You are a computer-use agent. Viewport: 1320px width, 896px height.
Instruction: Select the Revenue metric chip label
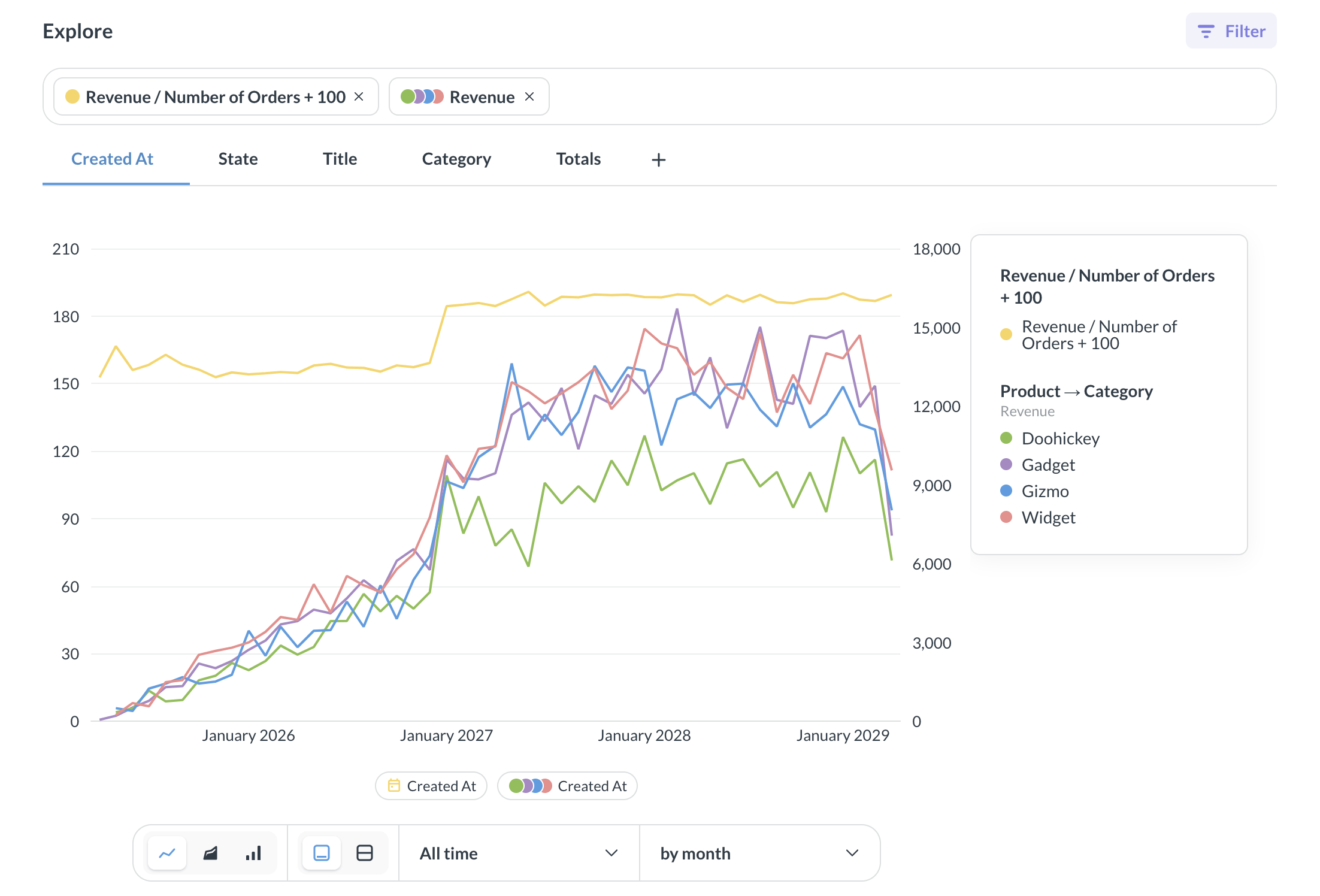482,97
